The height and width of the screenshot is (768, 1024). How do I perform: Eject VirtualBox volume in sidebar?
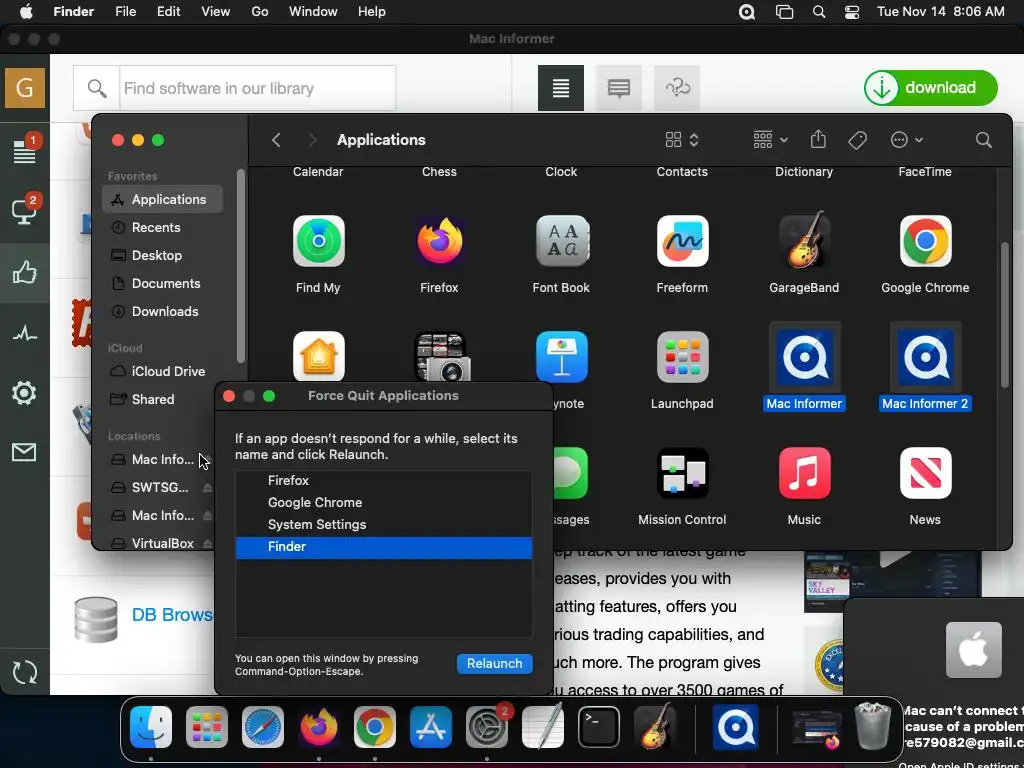pyautogui.click(x=207, y=543)
